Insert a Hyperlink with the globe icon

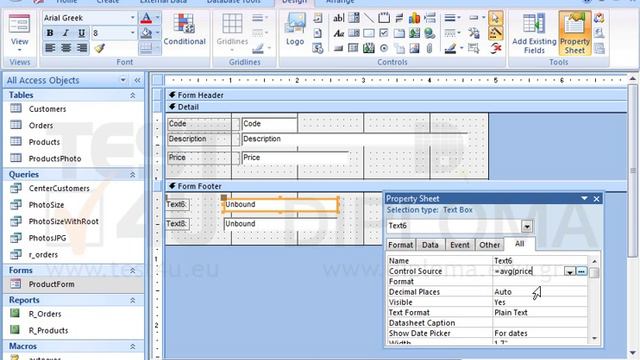point(429,33)
